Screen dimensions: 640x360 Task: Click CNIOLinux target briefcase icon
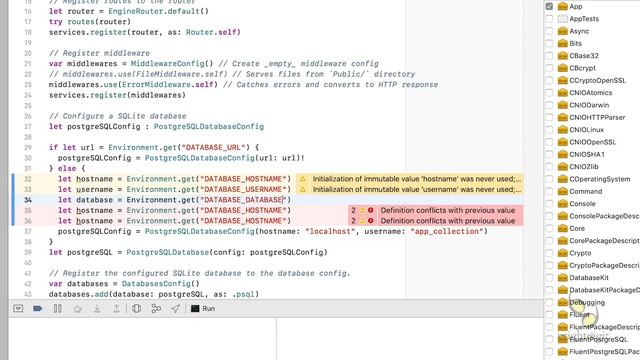(x=563, y=129)
